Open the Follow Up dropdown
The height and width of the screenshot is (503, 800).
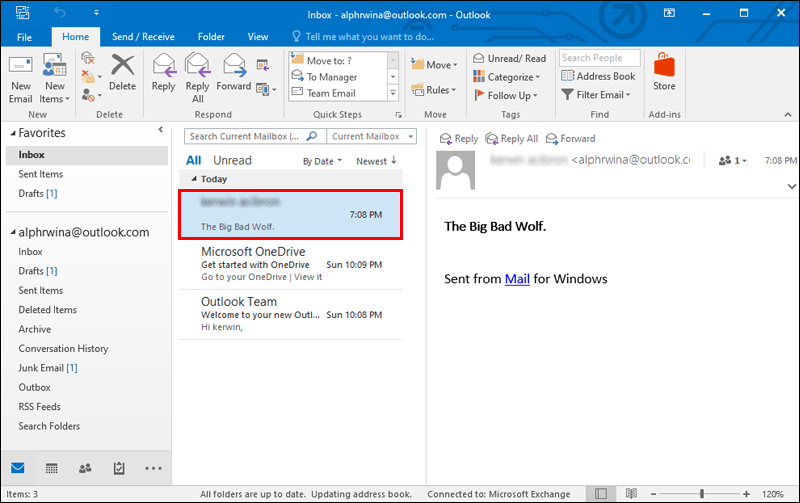click(x=506, y=95)
